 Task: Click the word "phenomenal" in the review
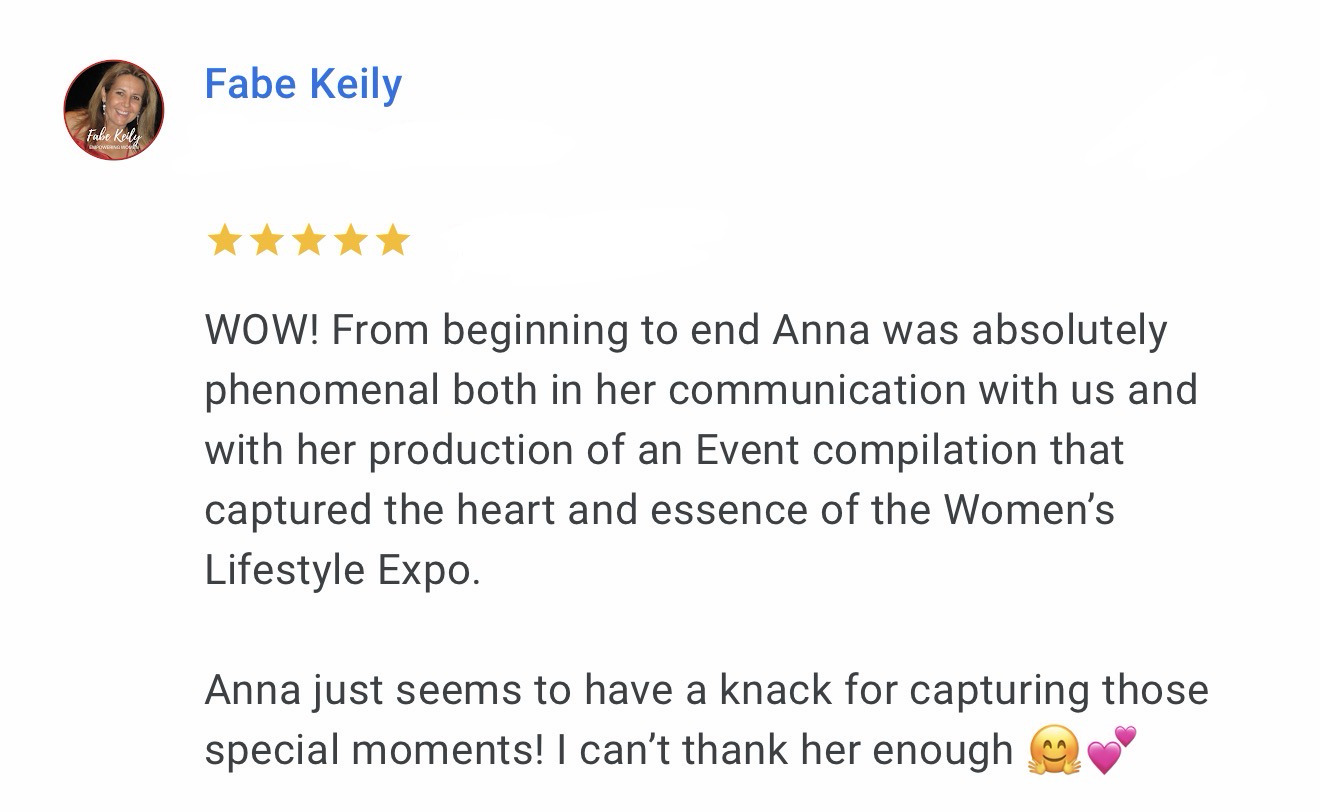pos(322,391)
